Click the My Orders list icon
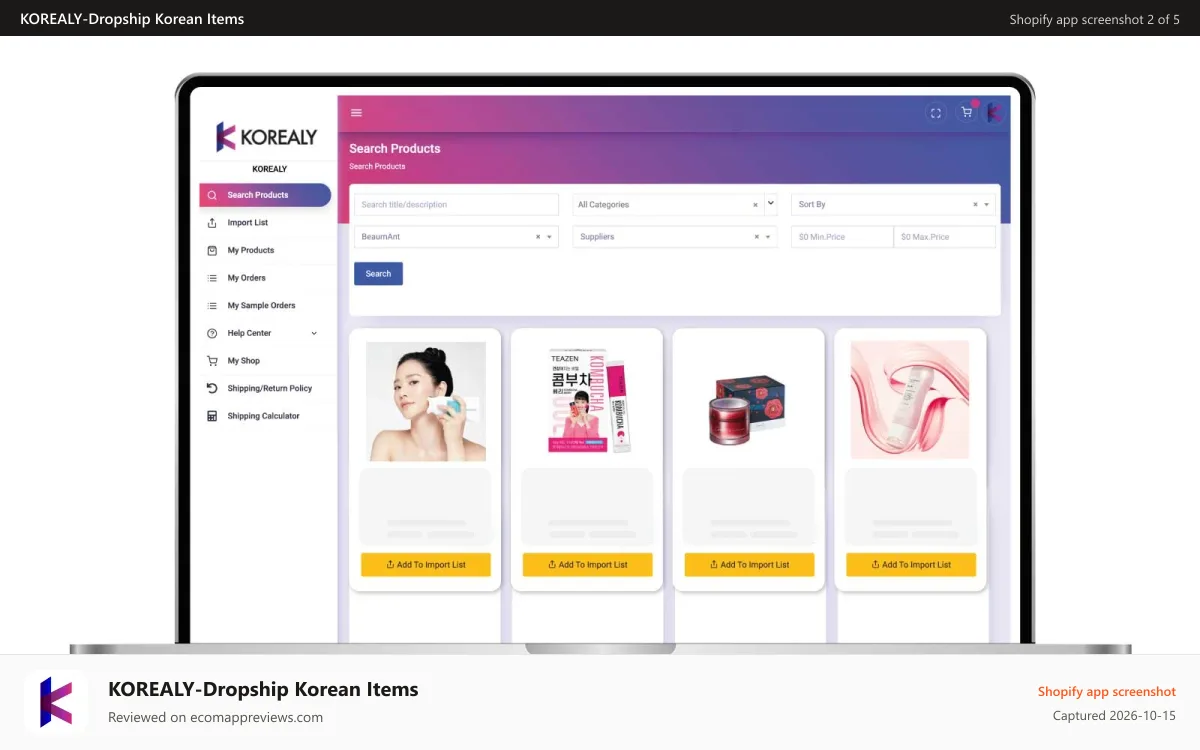Image resolution: width=1200 pixels, height=750 pixels. (x=212, y=278)
